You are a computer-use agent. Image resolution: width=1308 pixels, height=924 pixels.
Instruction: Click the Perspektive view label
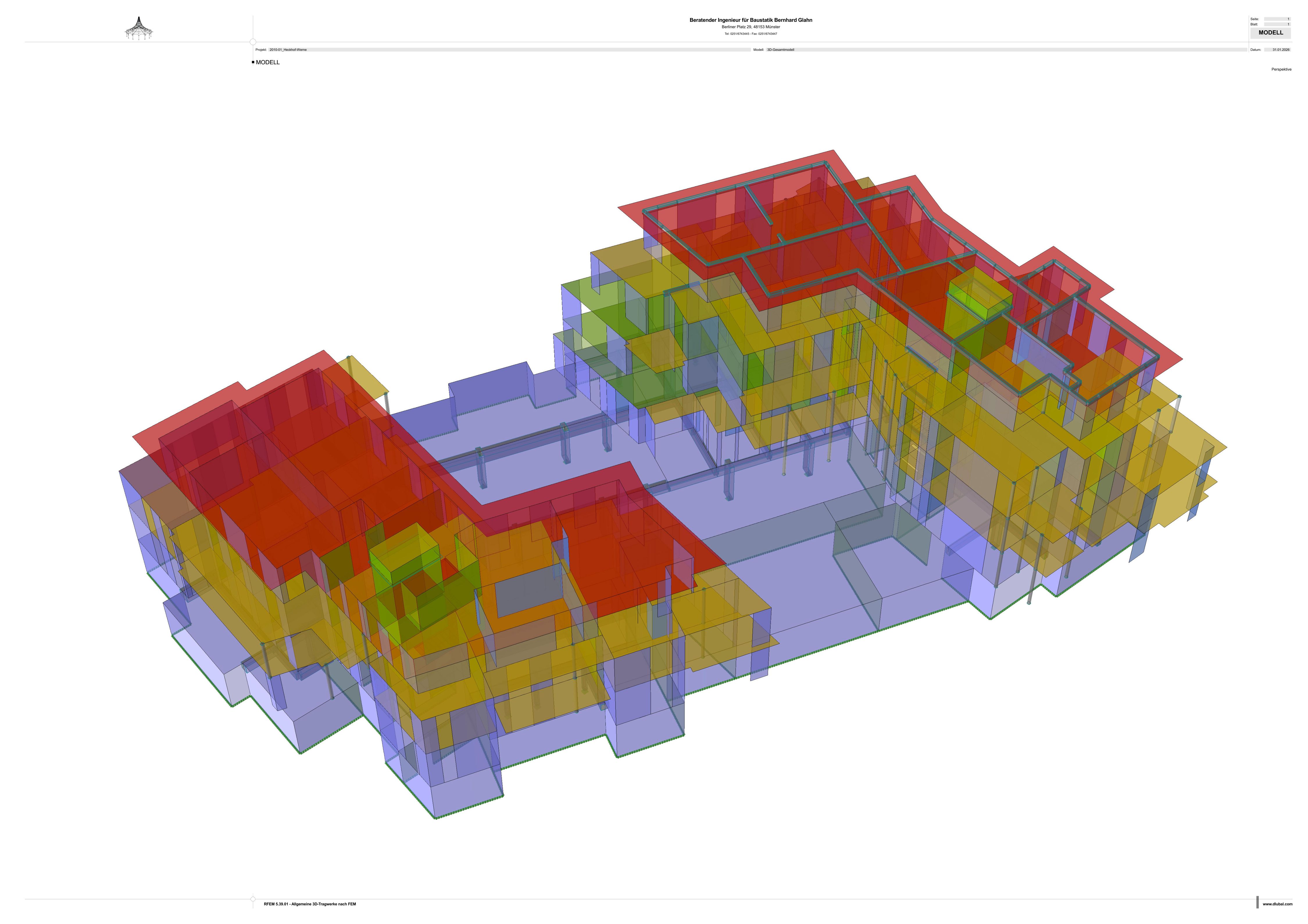click(x=1281, y=69)
